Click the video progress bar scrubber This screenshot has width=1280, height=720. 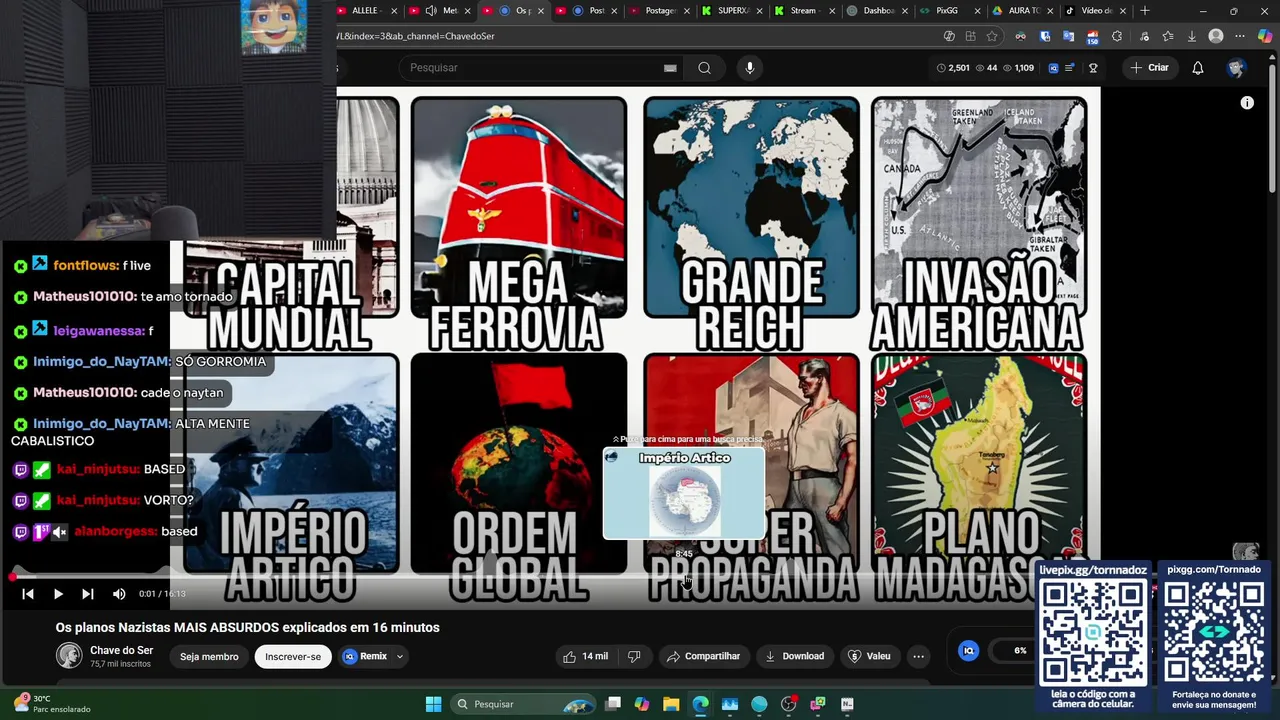click(13, 577)
